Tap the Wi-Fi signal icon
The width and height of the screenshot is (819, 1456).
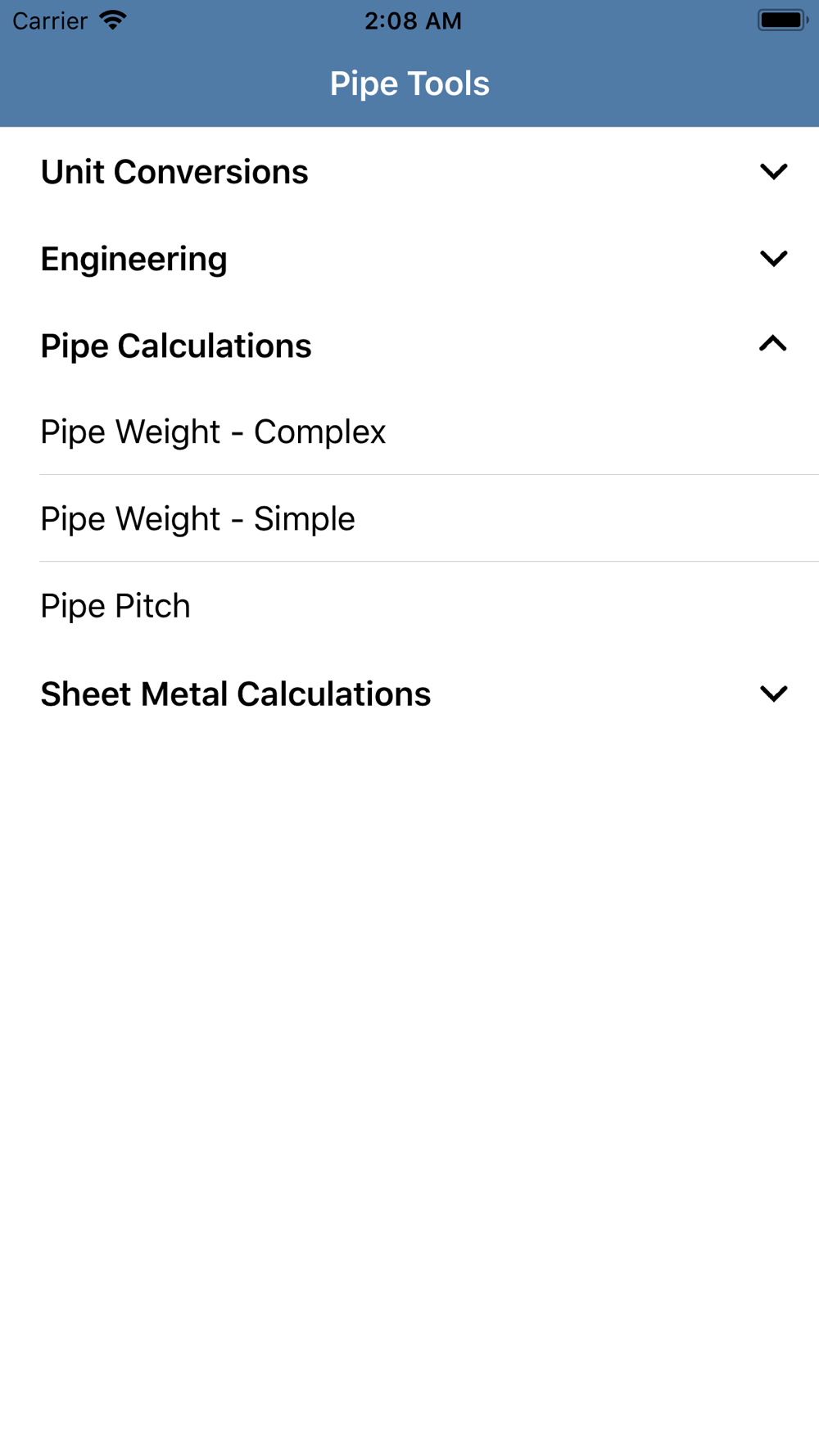pyautogui.click(x=113, y=20)
